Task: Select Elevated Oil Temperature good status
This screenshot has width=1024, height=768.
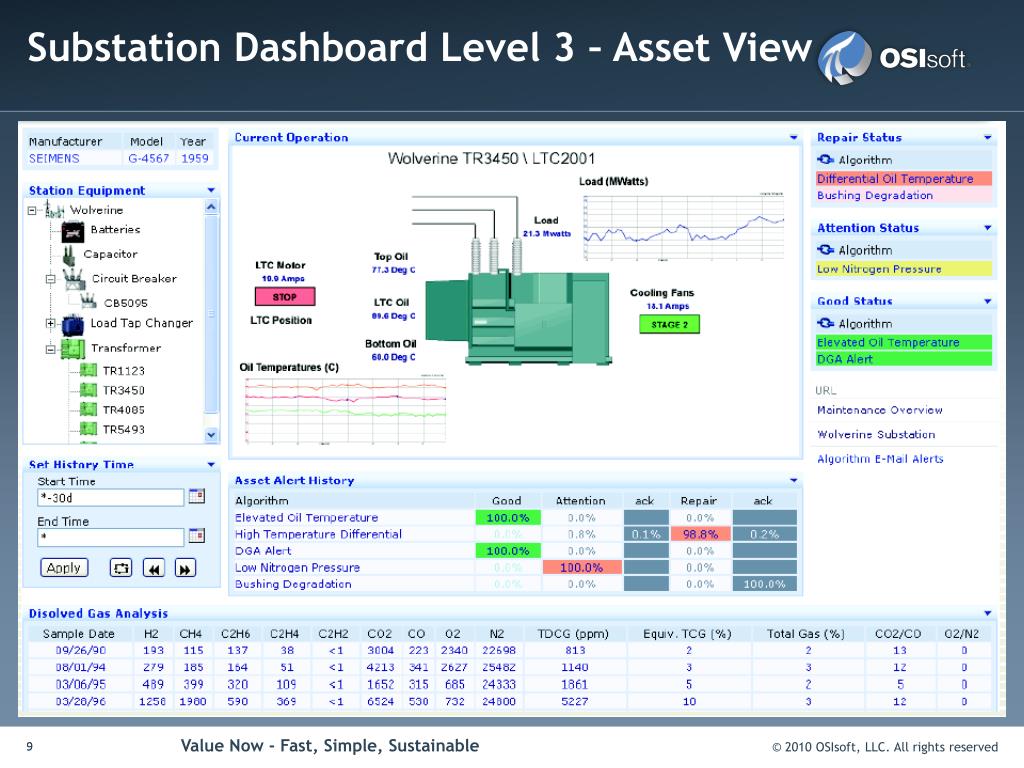Action: pos(904,342)
